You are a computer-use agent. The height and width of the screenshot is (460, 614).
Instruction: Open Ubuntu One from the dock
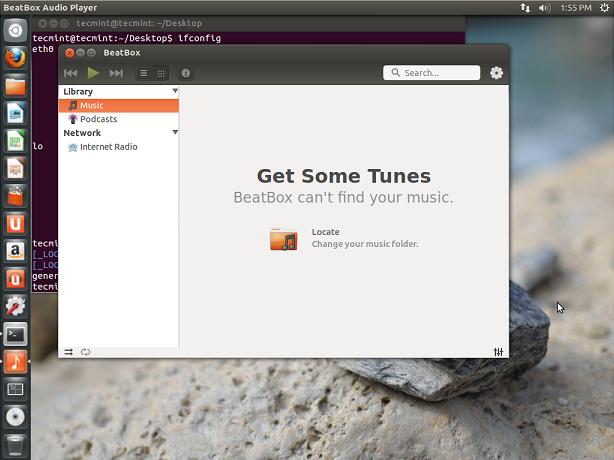click(15, 224)
